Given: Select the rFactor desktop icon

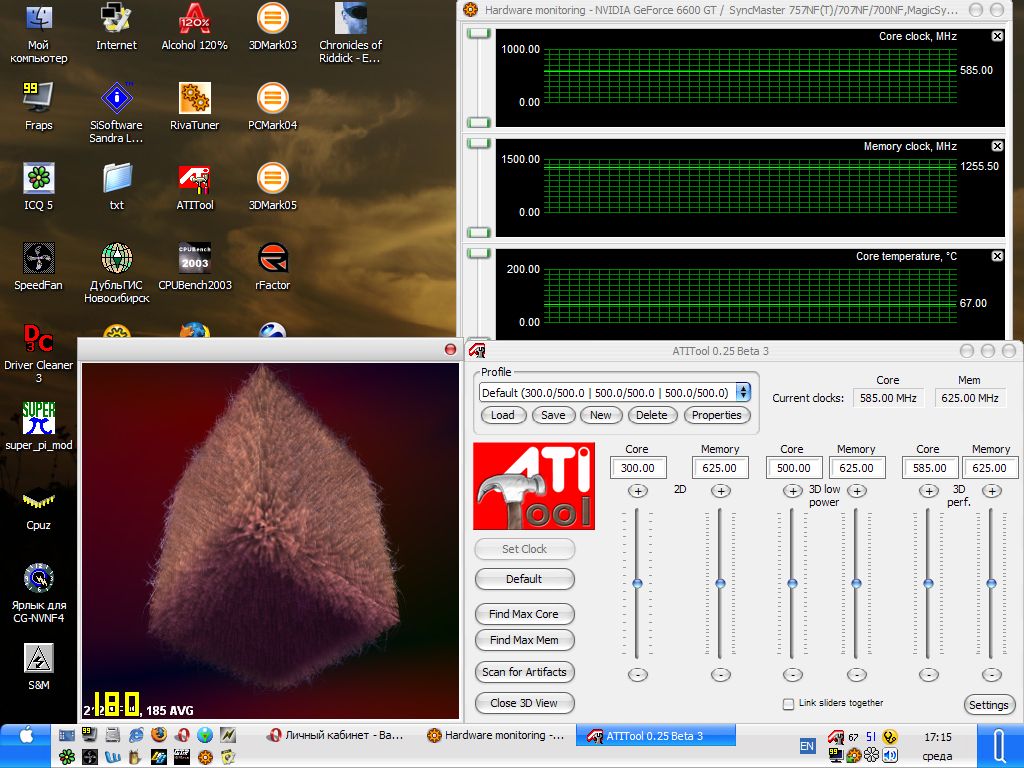Looking at the screenshot, I should pos(272,266).
